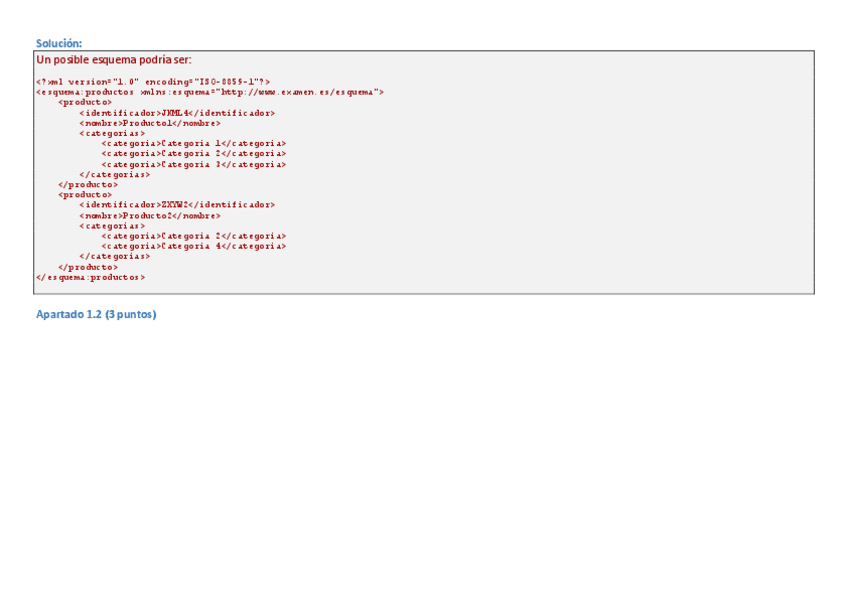Viewport: 848px width, 599px height.
Task: Click the closing </esquema:productos> tag
Action: [90, 277]
